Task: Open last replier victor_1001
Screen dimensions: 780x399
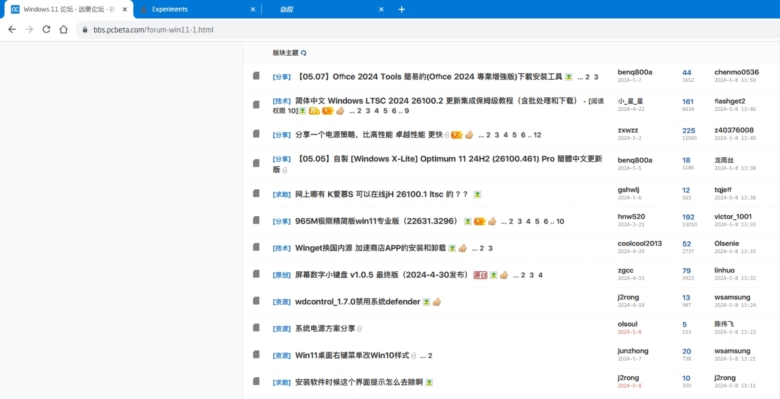Action: (733, 216)
